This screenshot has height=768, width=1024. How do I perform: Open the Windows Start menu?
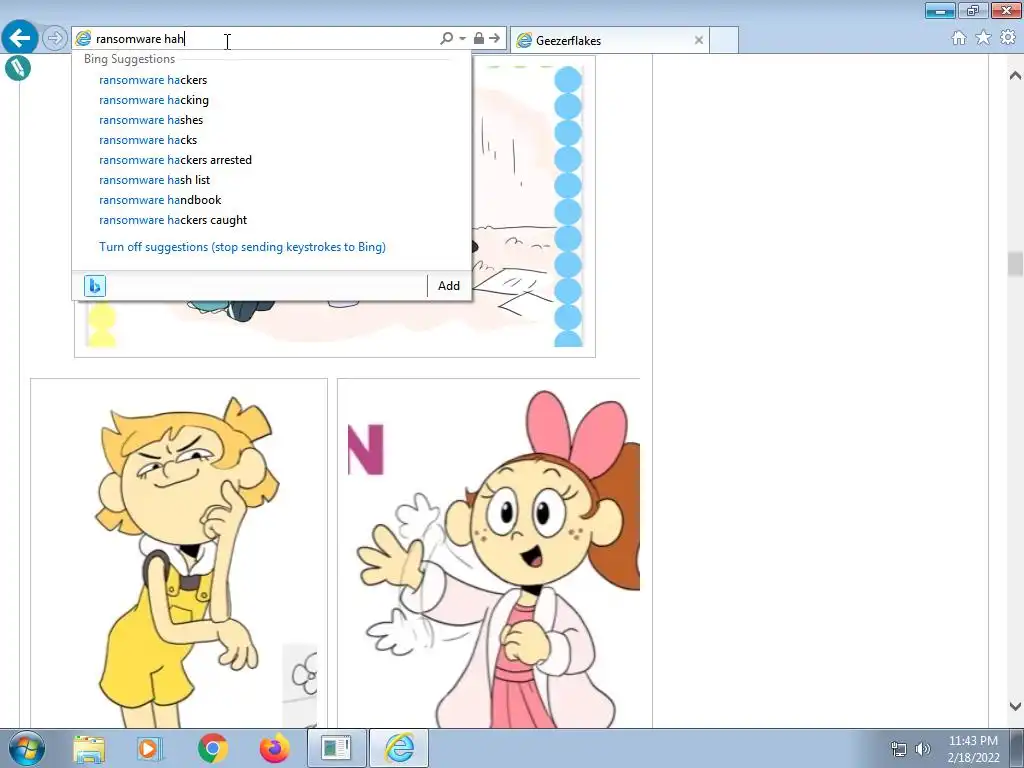pos(27,748)
